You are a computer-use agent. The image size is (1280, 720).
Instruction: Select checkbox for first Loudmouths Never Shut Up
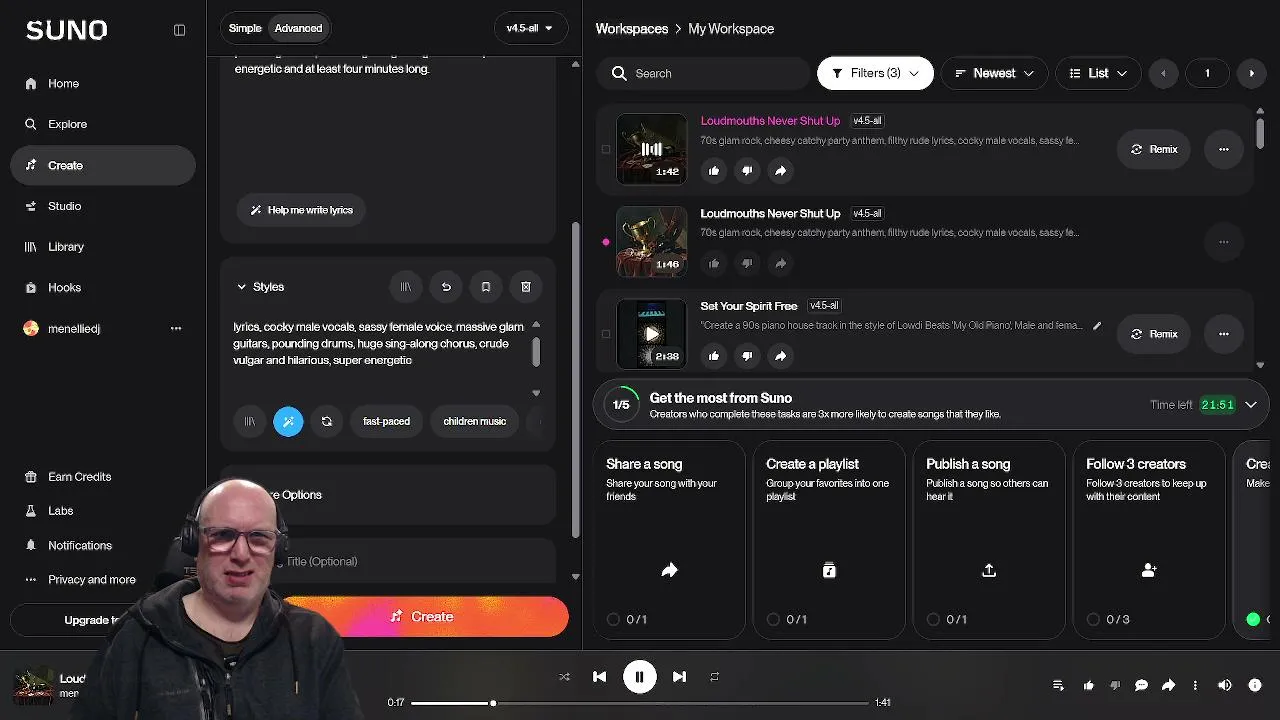click(606, 149)
